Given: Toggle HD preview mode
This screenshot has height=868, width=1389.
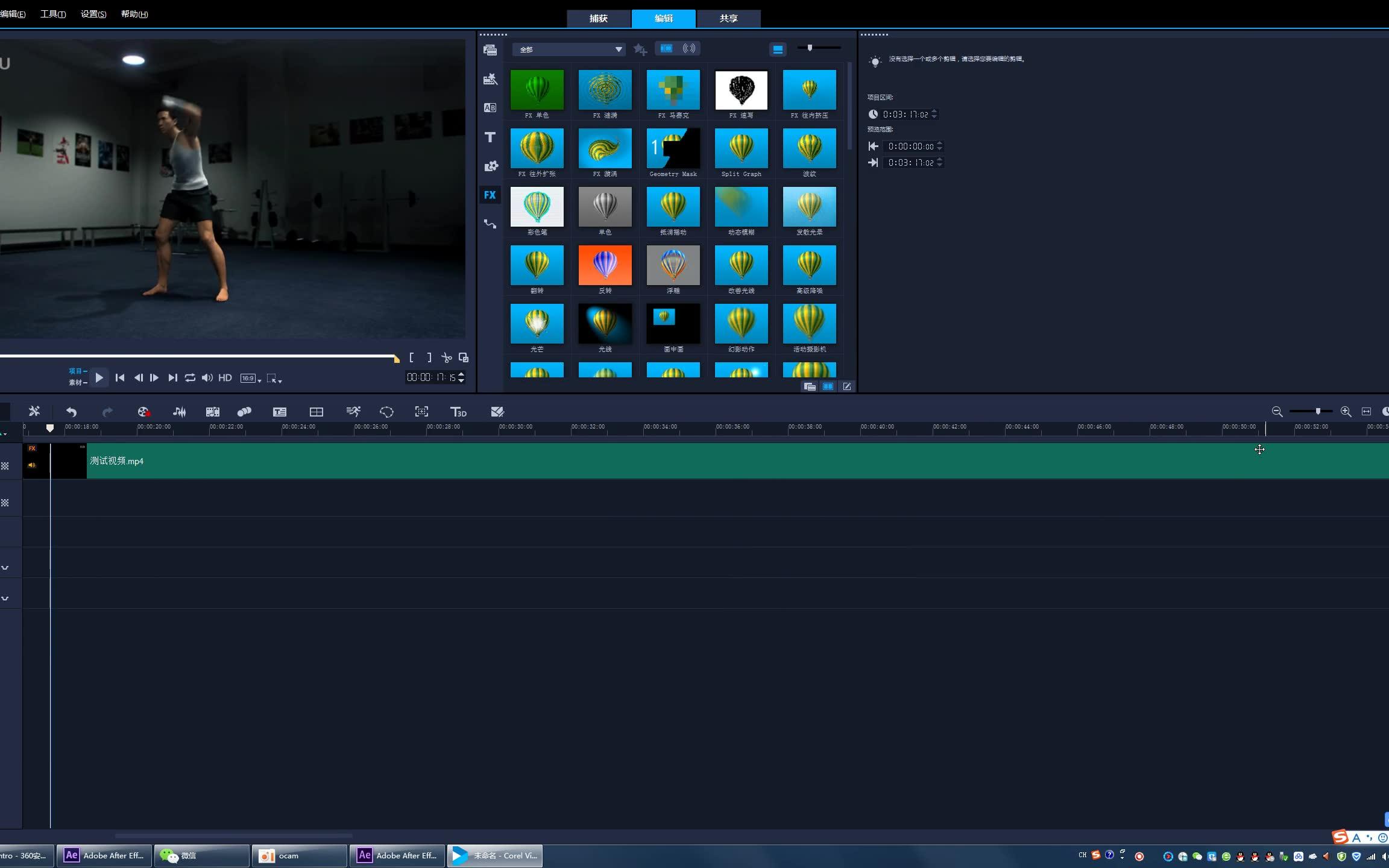Looking at the screenshot, I should (x=225, y=378).
